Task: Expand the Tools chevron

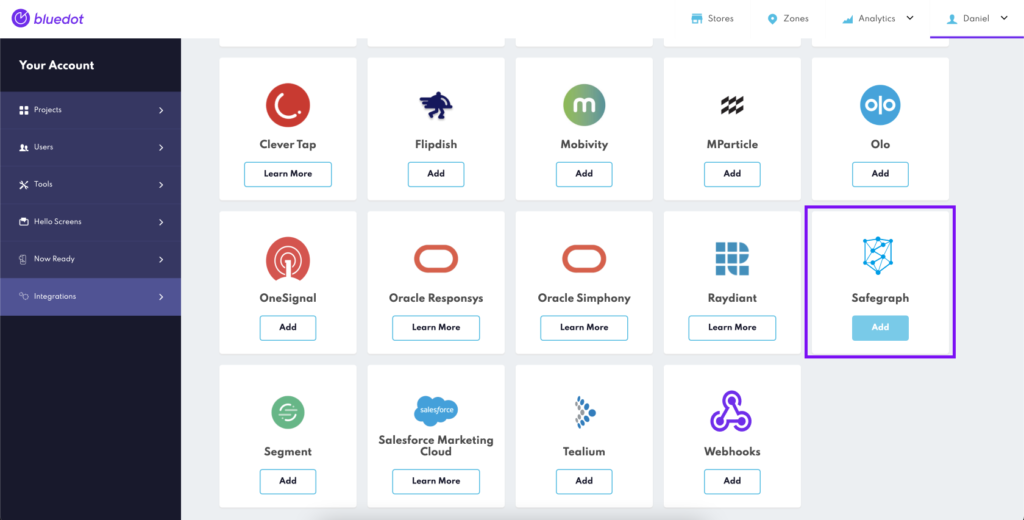Action: (x=161, y=185)
